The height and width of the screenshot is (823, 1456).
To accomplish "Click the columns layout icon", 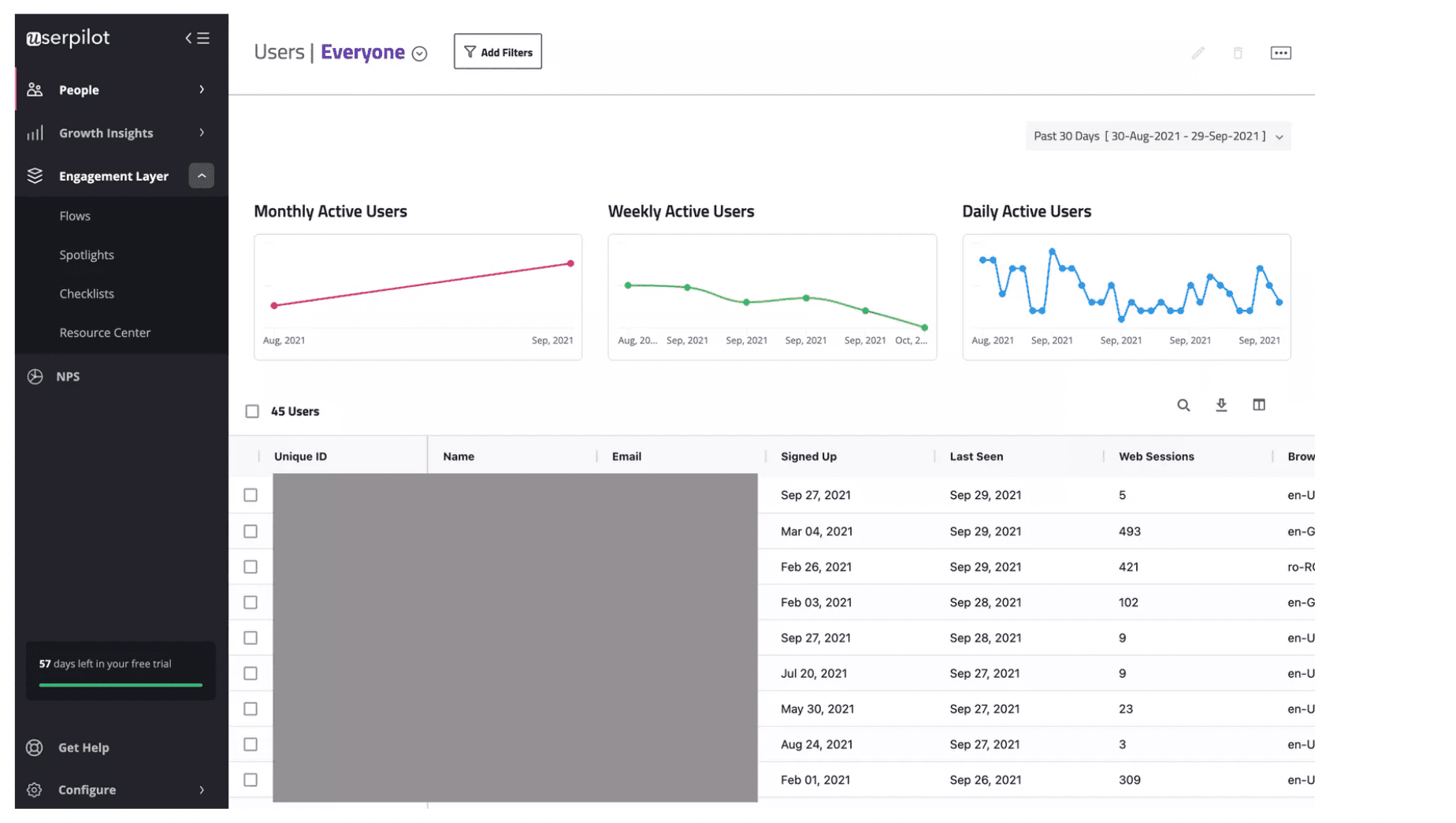I will (x=1259, y=405).
